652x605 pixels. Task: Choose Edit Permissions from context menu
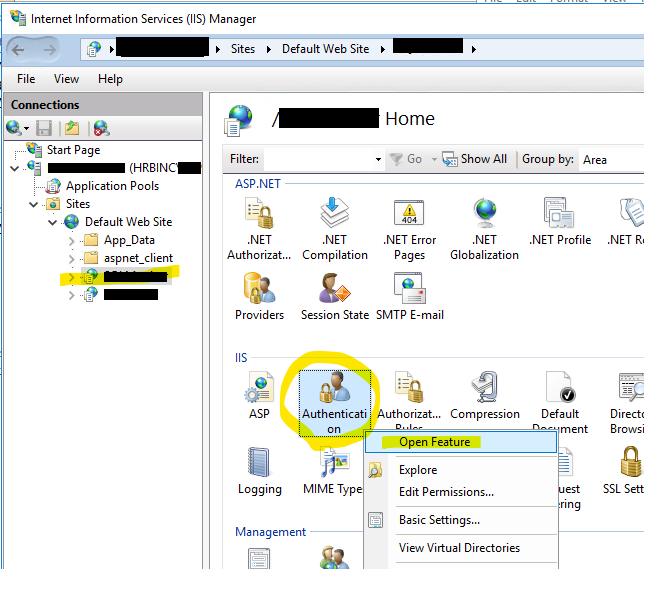(x=446, y=492)
